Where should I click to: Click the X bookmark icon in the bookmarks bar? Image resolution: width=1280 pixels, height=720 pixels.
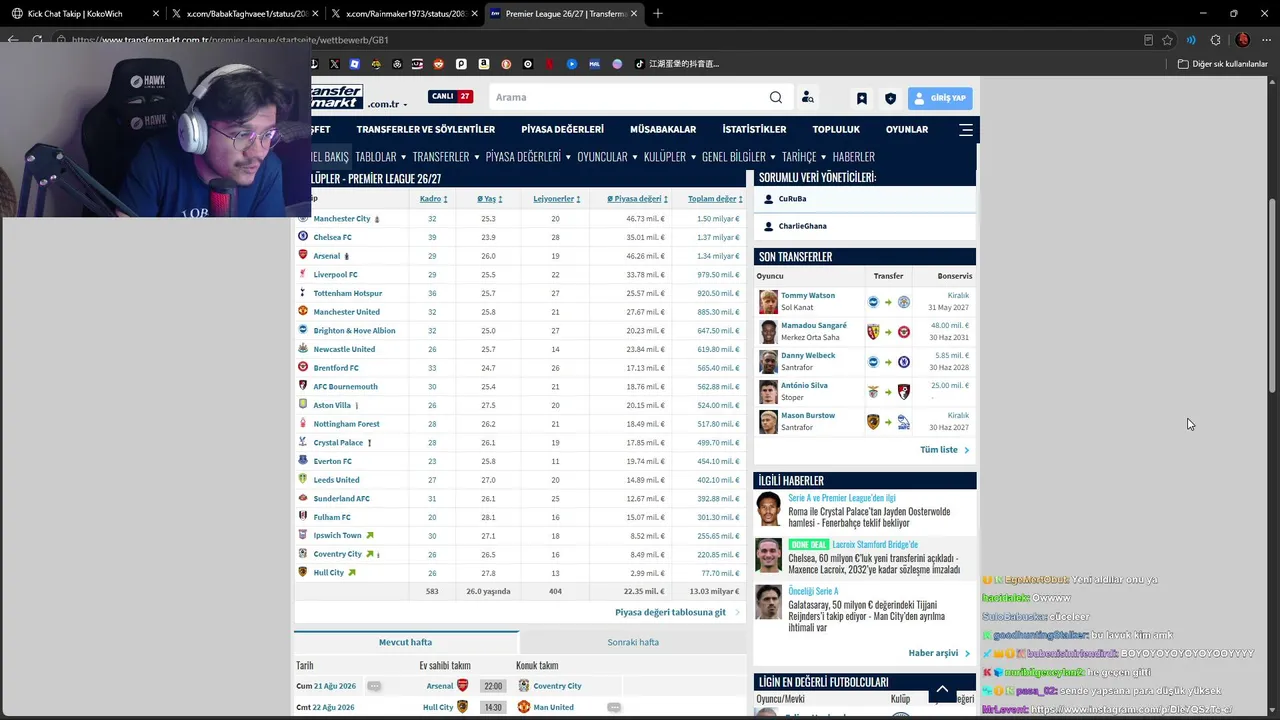pyautogui.click(x=334, y=64)
